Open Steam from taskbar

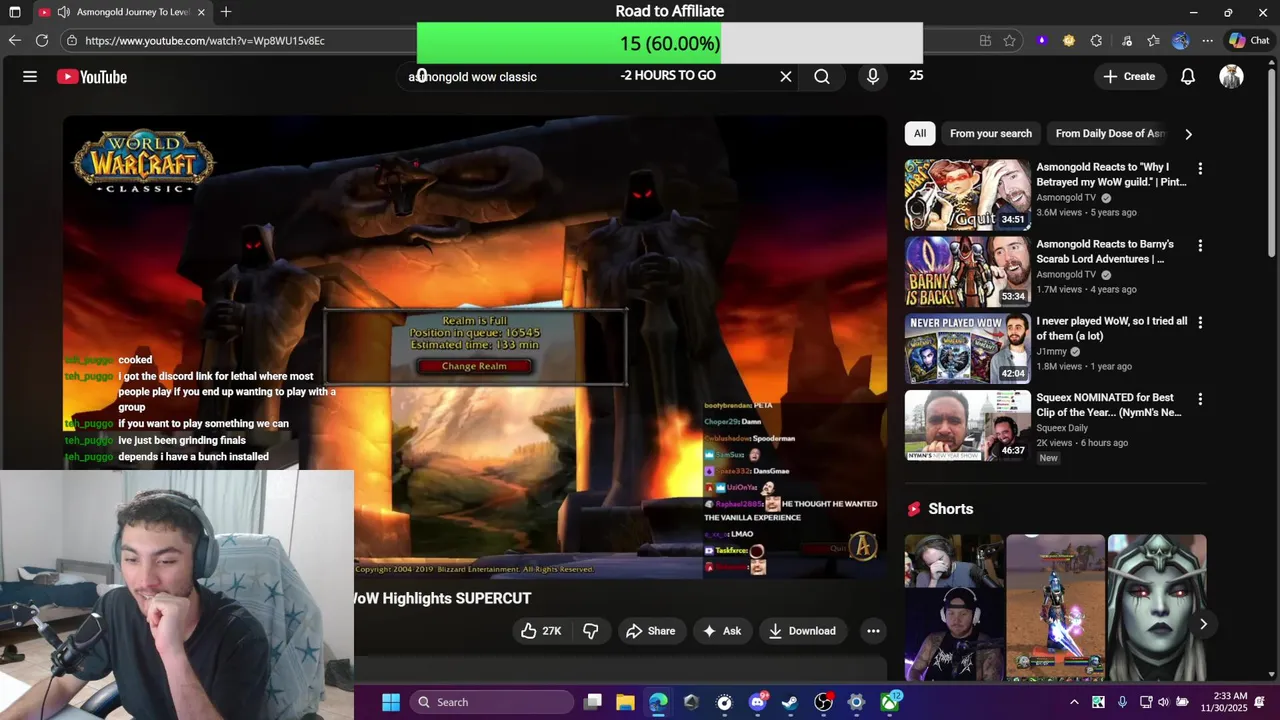coord(790,702)
